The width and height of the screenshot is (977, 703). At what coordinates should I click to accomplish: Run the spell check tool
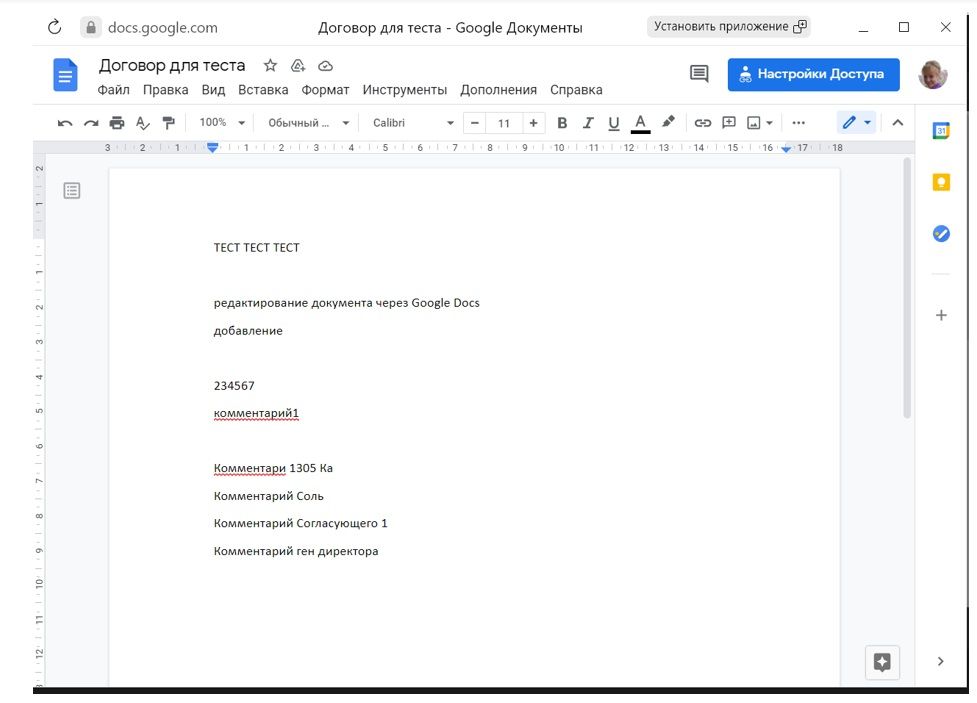click(142, 123)
